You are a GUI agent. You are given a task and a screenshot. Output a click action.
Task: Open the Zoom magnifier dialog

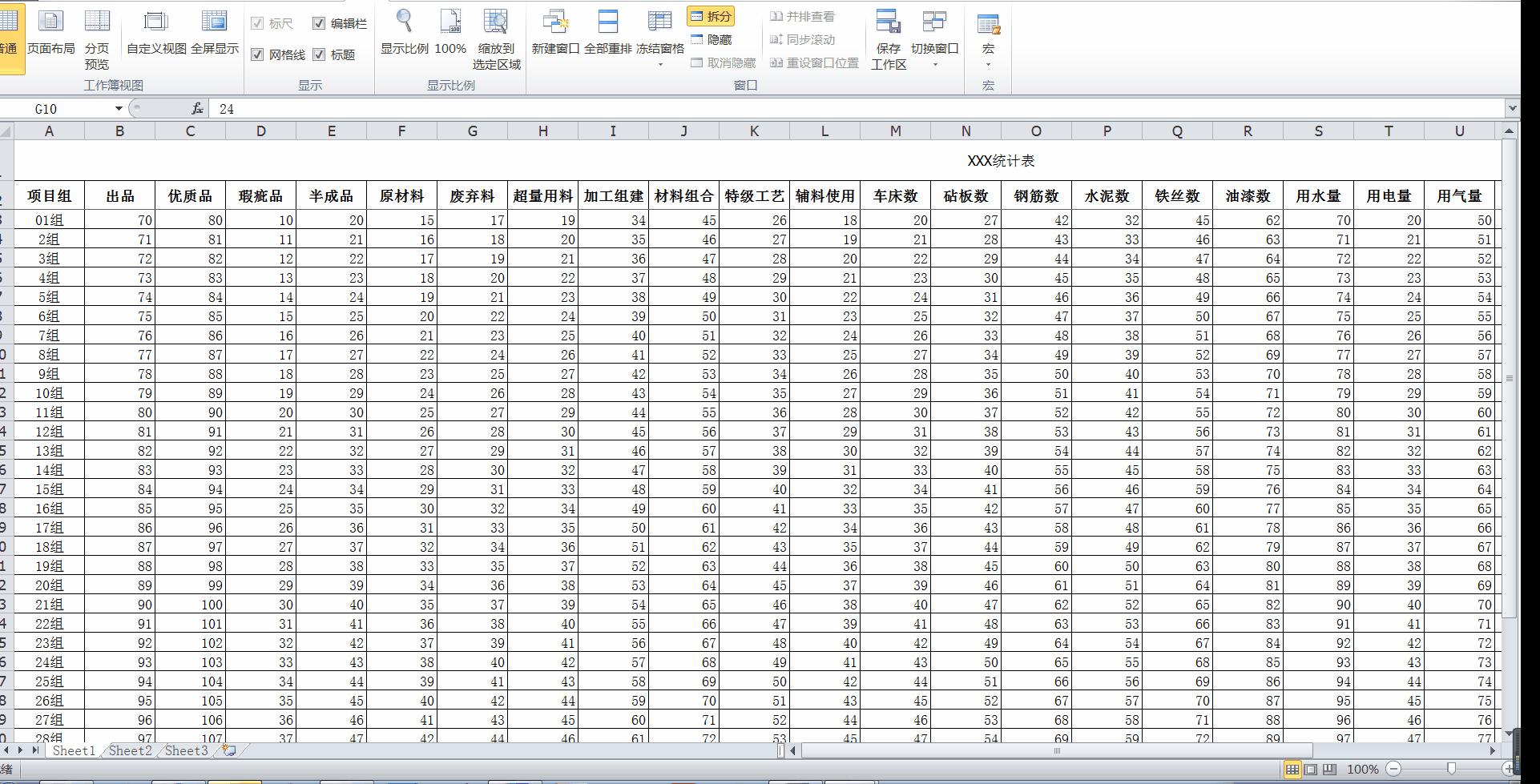click(404, 22)
